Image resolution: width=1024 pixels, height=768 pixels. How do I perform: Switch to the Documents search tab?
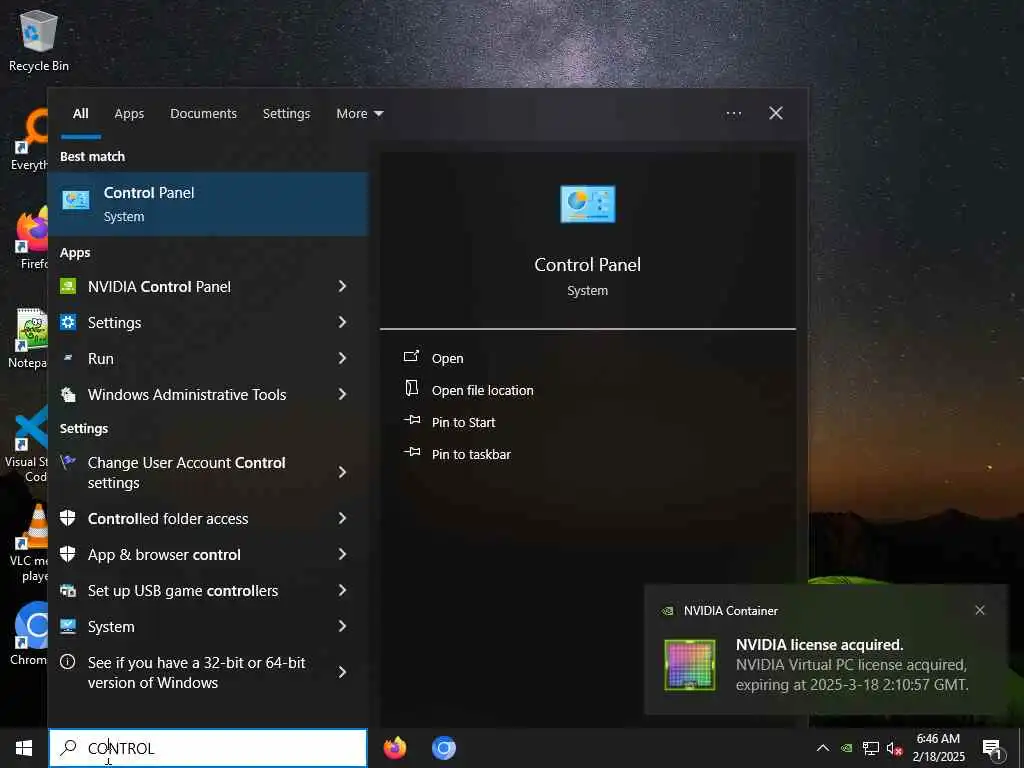(x=203, y=114)
